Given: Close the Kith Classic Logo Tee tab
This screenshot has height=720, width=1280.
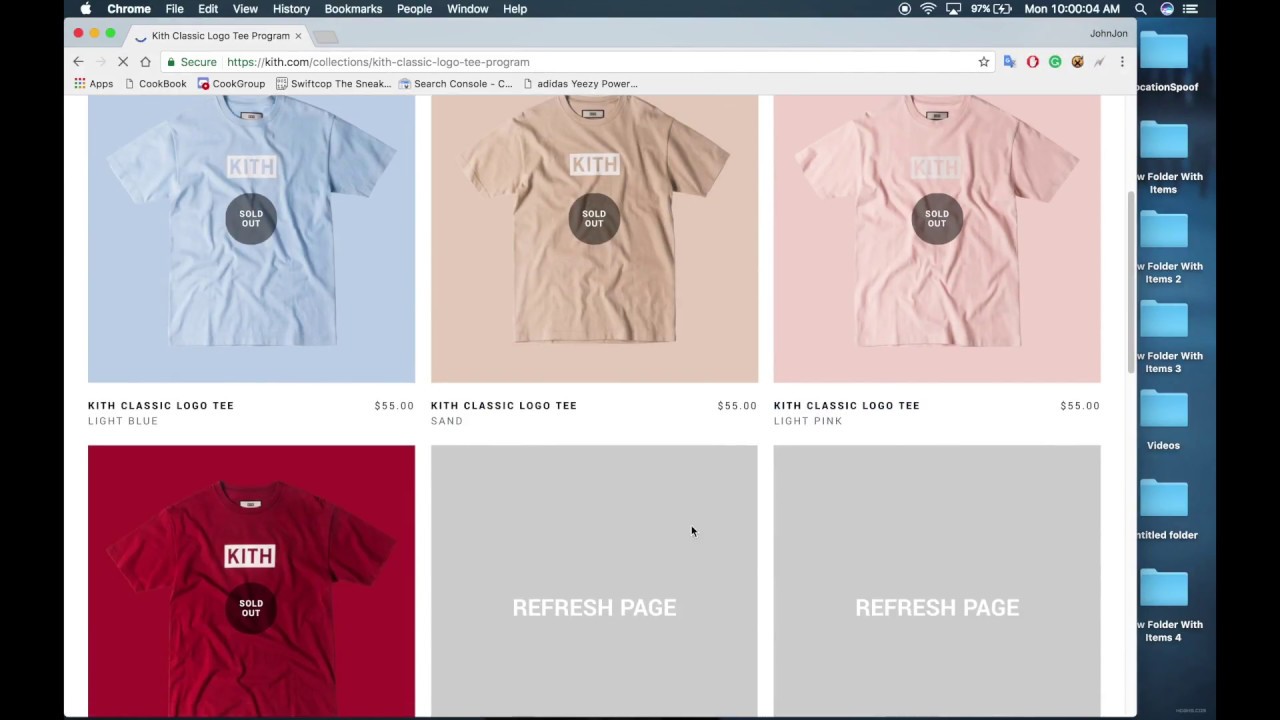Looking at the screenshot, I should click(x=298, y=36).
